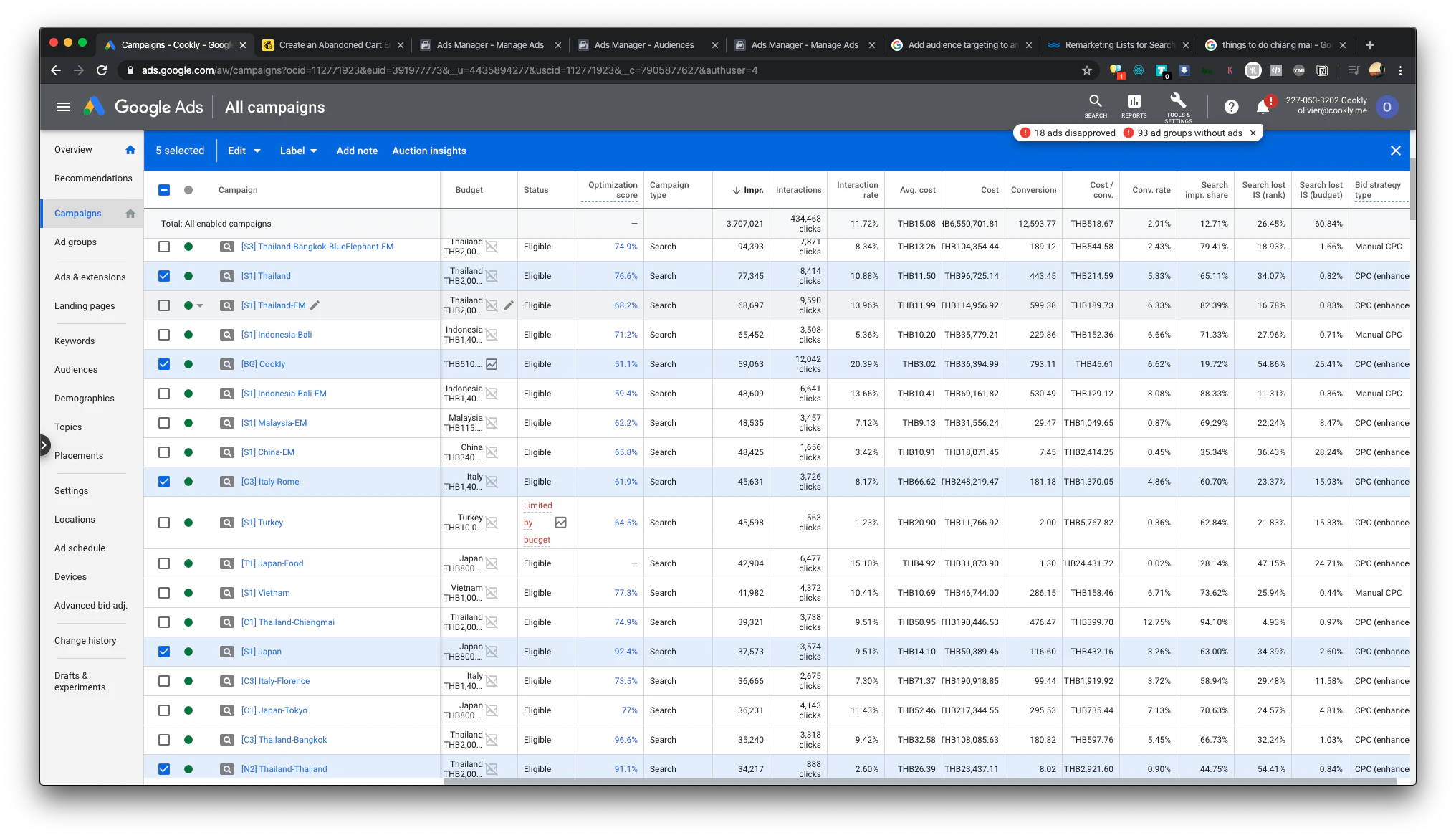Open the Google Ads Search tool icon

[x=1095, y=102]
